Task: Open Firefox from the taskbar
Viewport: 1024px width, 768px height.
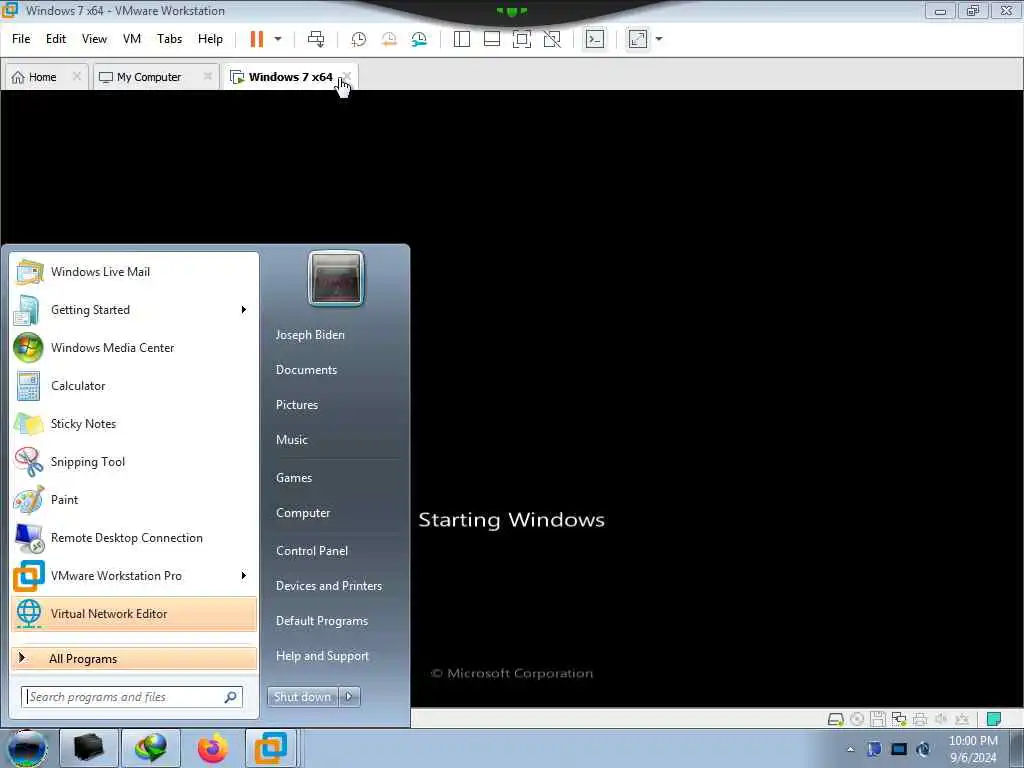Action: (213, 748)
